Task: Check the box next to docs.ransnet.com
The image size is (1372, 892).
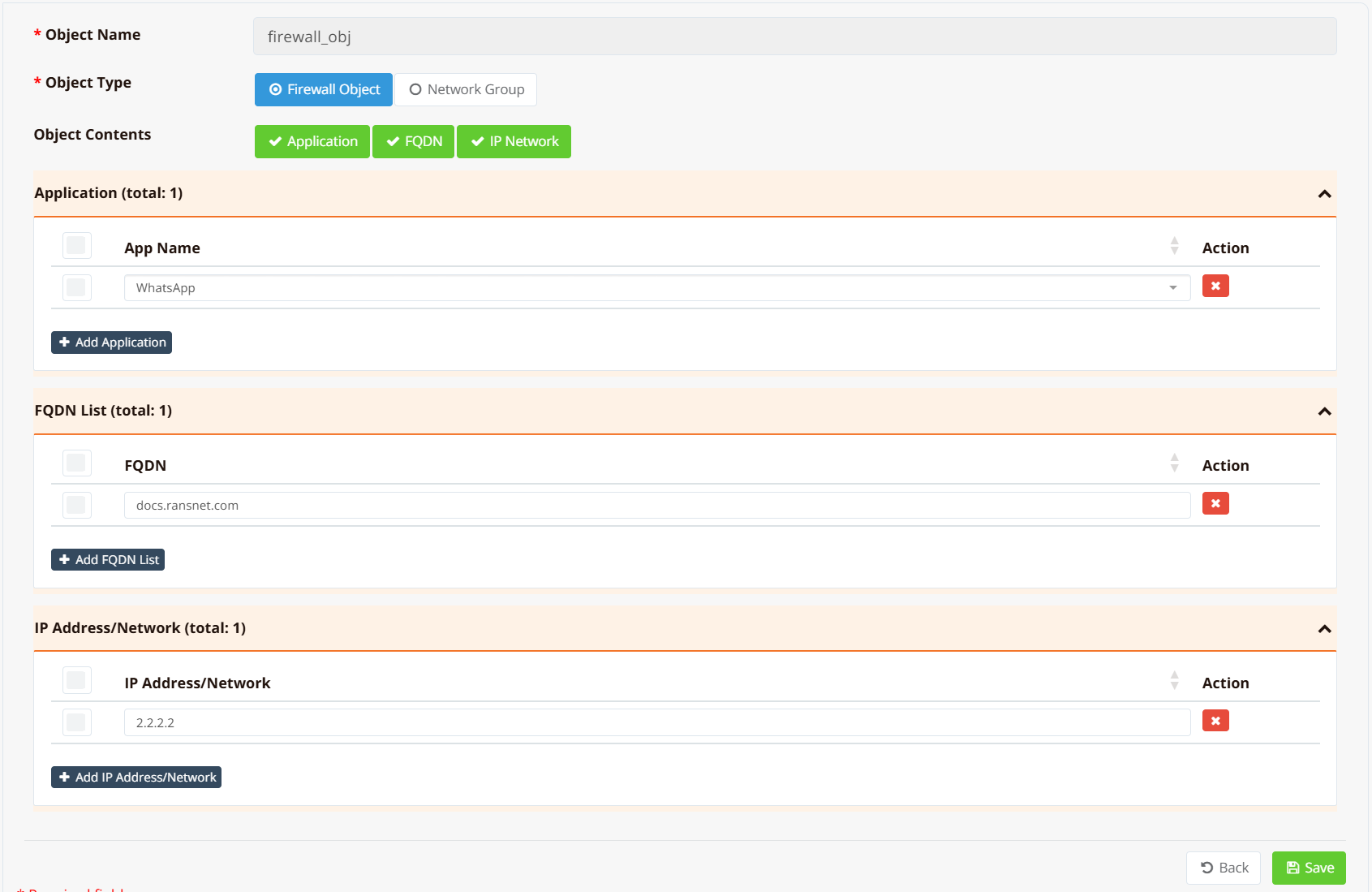Action: pyautogui.click(x=77, y=506)
